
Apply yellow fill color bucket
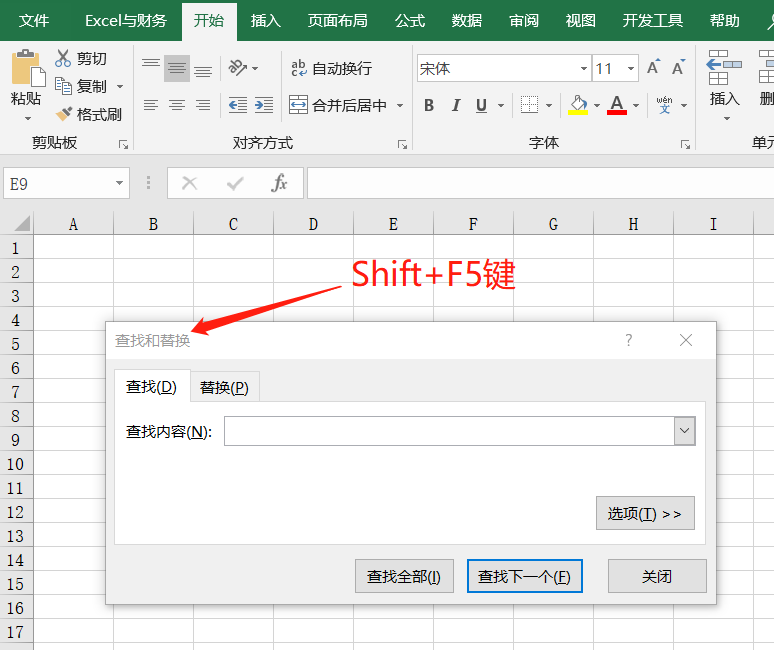pyautogui.click(x=578, y=105)
